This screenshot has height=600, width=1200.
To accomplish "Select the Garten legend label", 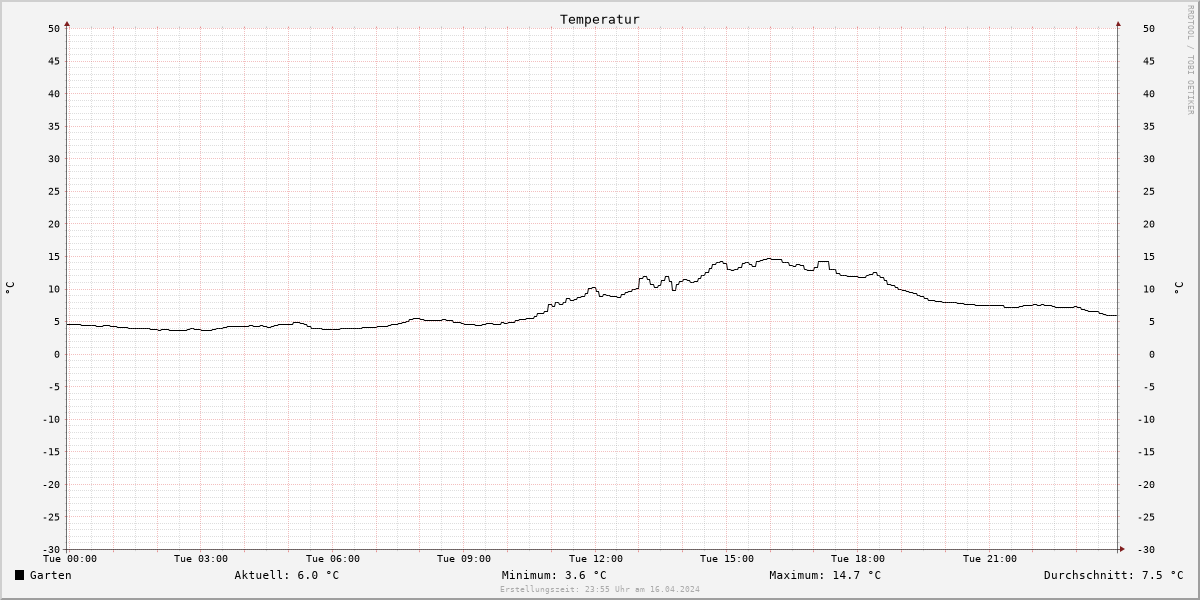I will click(x=51, y=575).
